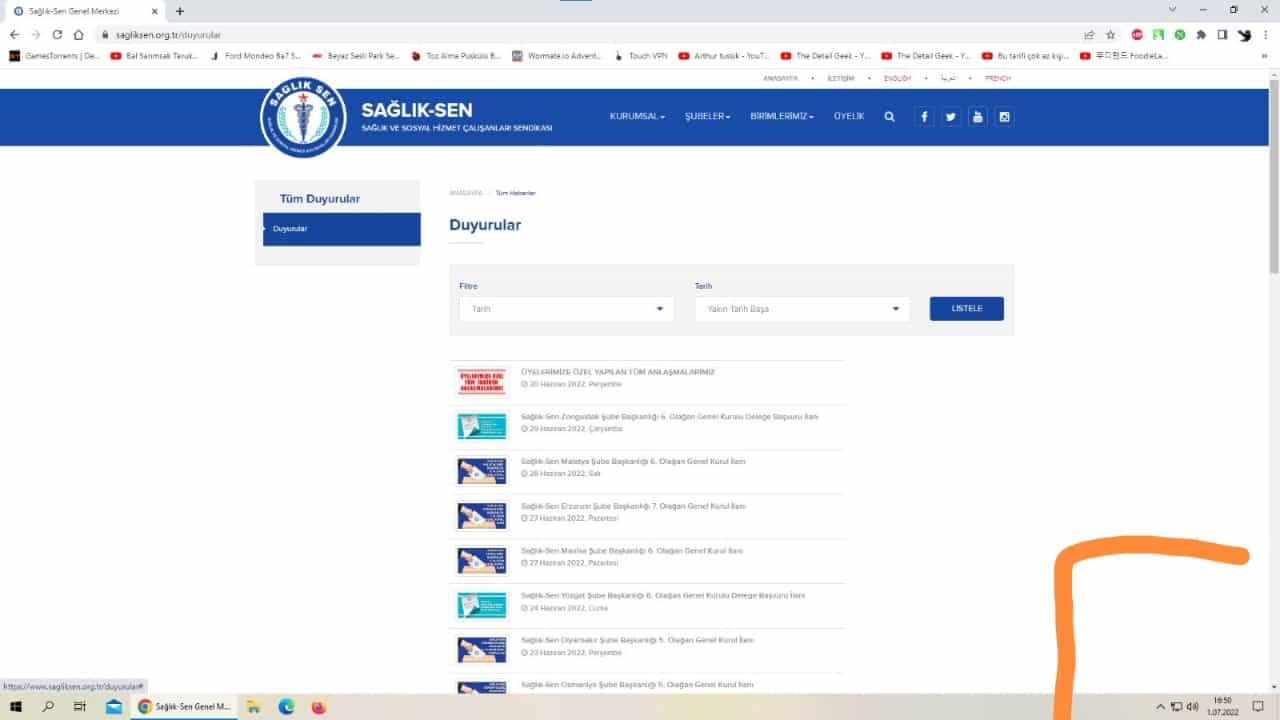Click the Malatya Şube announcement thumbnail

pyautogui.click(x=481, y=471)
